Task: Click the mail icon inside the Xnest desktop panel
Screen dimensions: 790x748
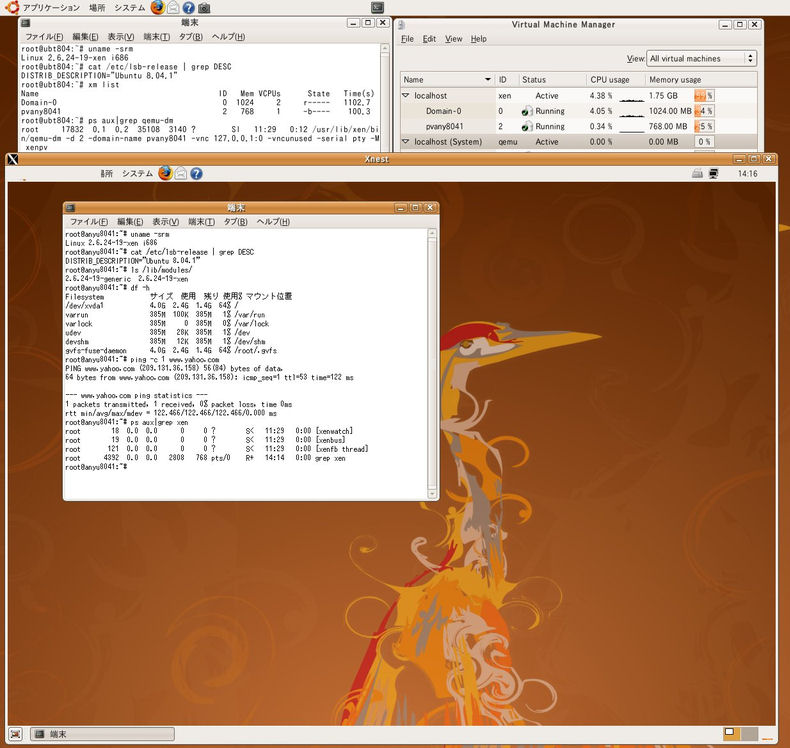Action: point(180,173)
